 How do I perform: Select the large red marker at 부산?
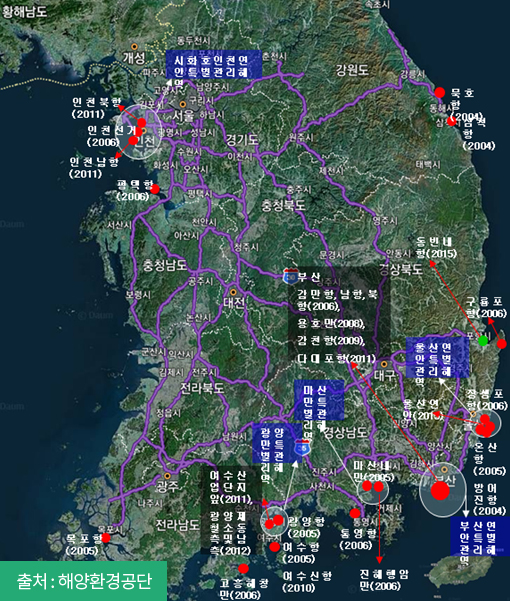[x=440, y=491]
